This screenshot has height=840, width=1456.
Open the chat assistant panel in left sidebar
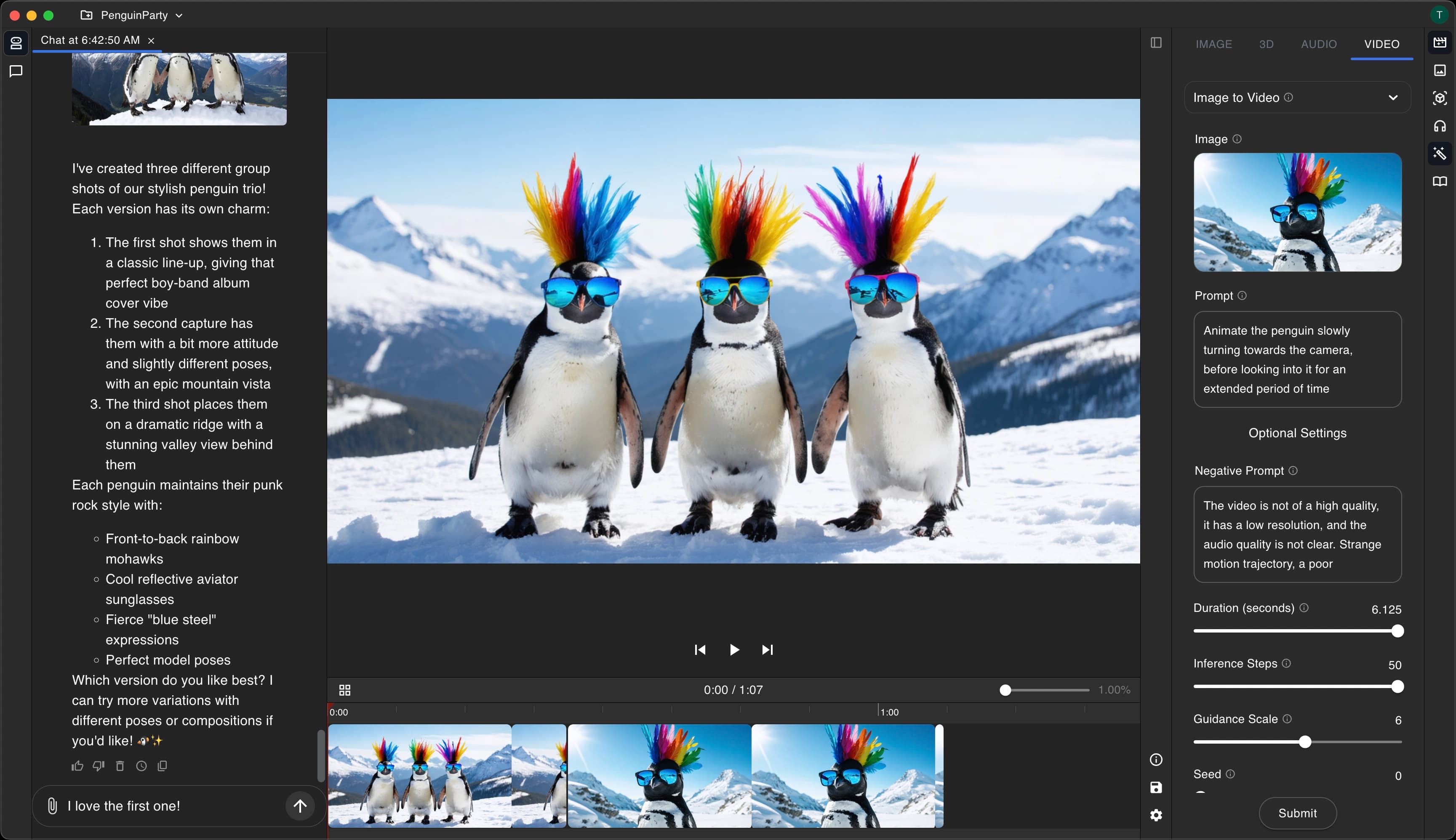pyautogui.click(x=16, y=43)
